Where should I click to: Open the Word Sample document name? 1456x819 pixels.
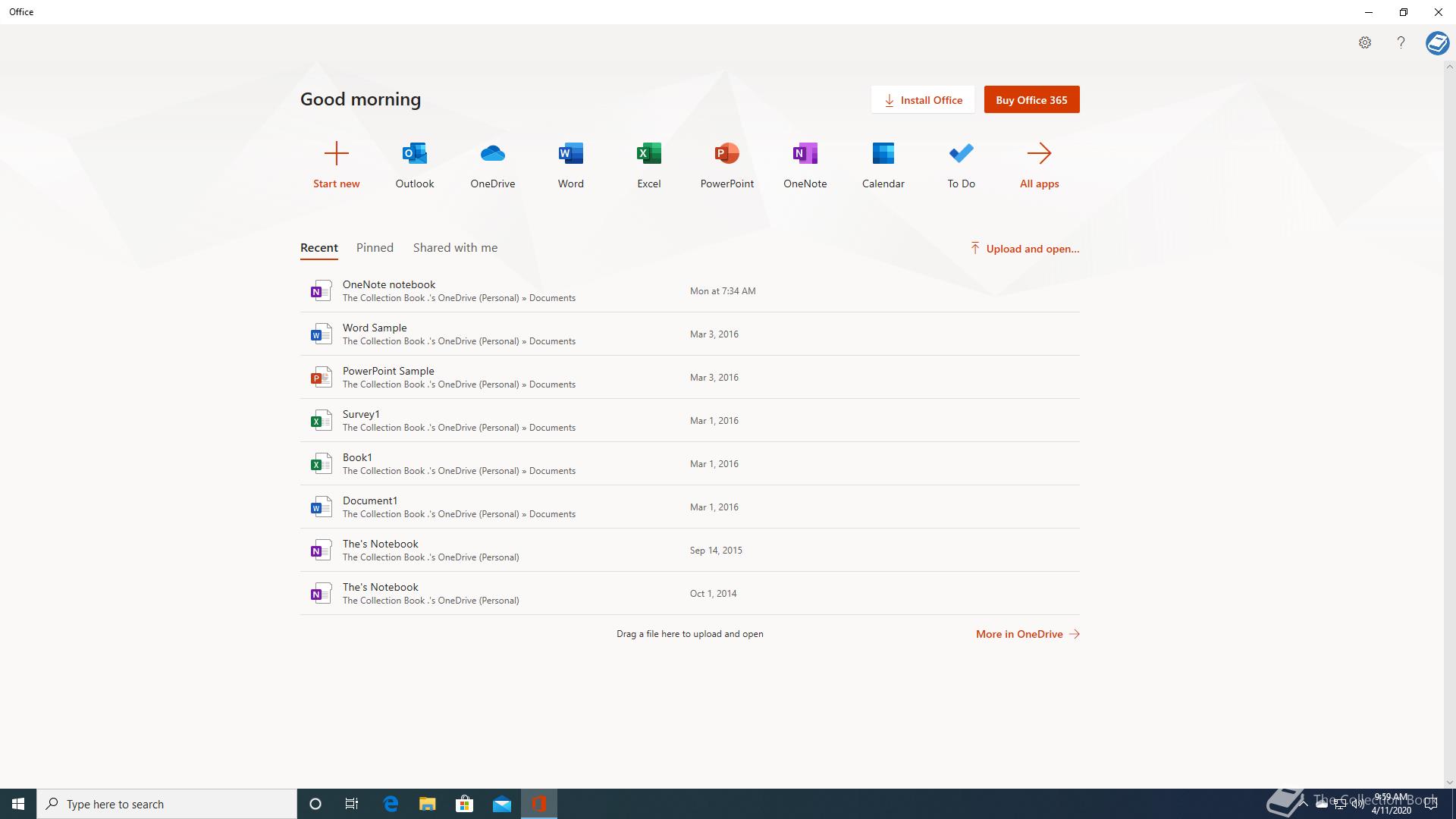coord(375,328)
